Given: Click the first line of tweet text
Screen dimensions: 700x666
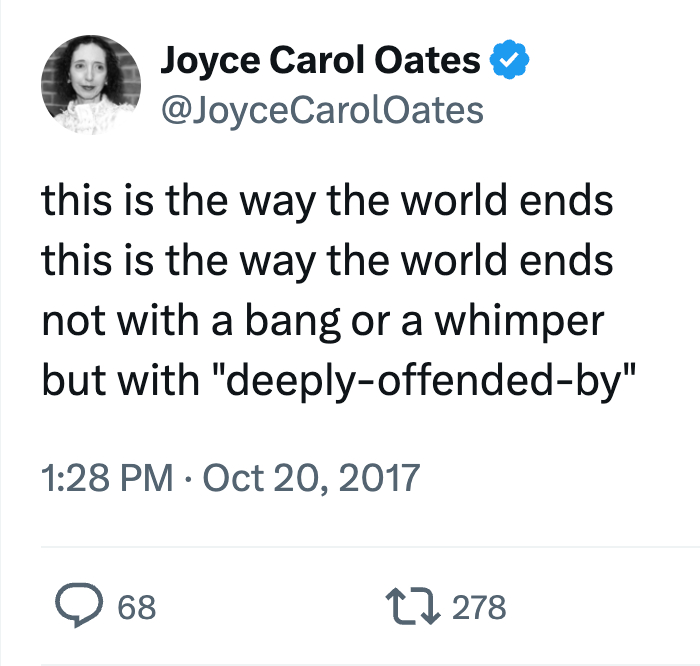Looking at the screenshot, I should point(327,203).
